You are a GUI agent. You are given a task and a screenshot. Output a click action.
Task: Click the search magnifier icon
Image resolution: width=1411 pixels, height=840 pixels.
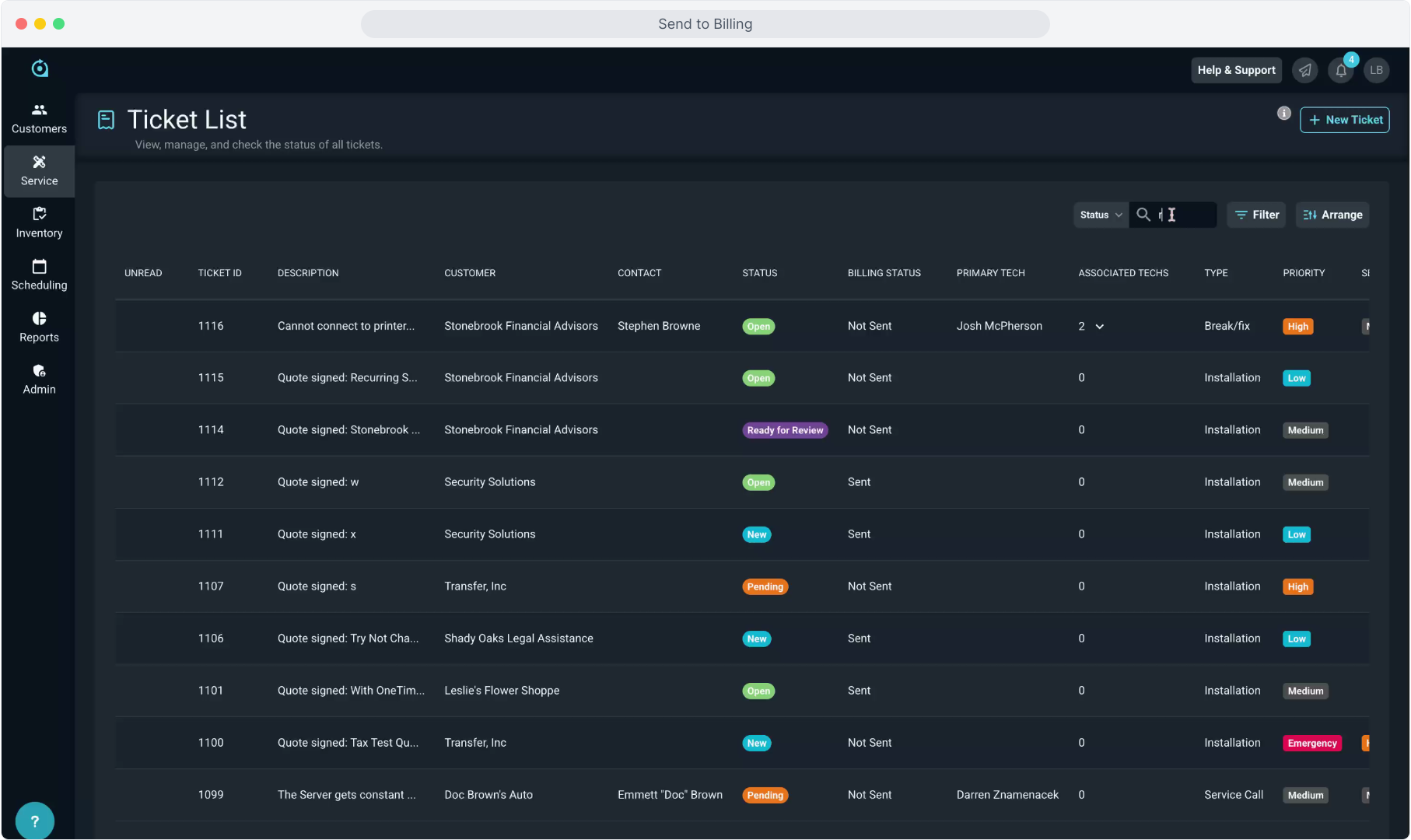point(1143,215)
